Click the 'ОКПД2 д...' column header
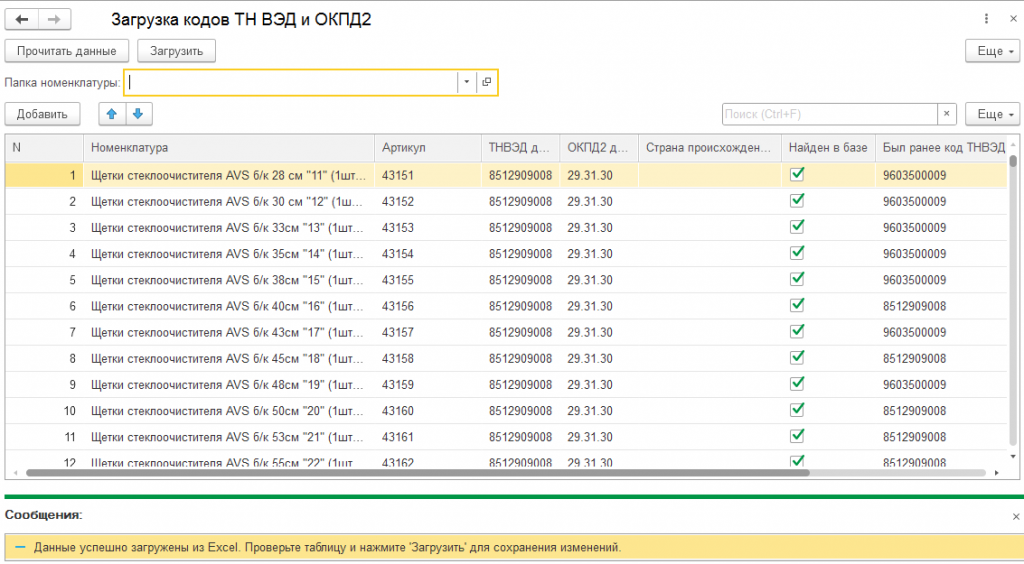 (599, 148)
